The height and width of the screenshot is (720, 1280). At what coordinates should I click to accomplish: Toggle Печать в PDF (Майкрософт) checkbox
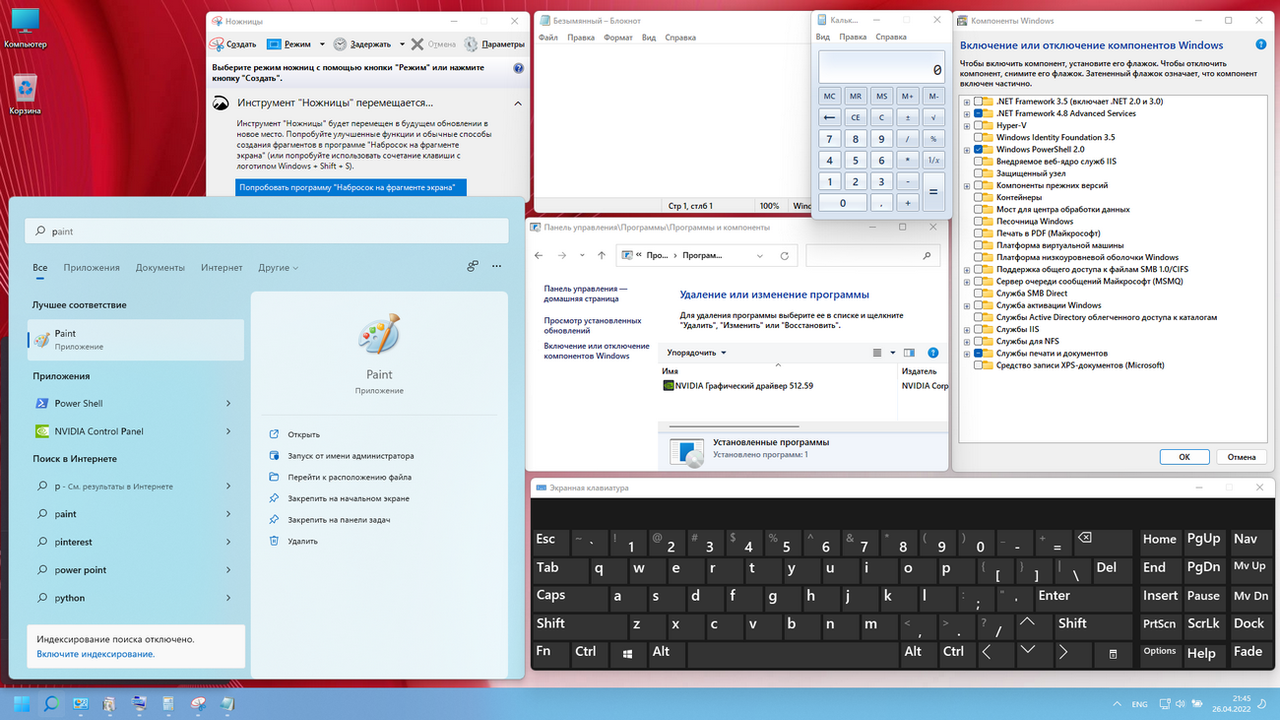978,234
